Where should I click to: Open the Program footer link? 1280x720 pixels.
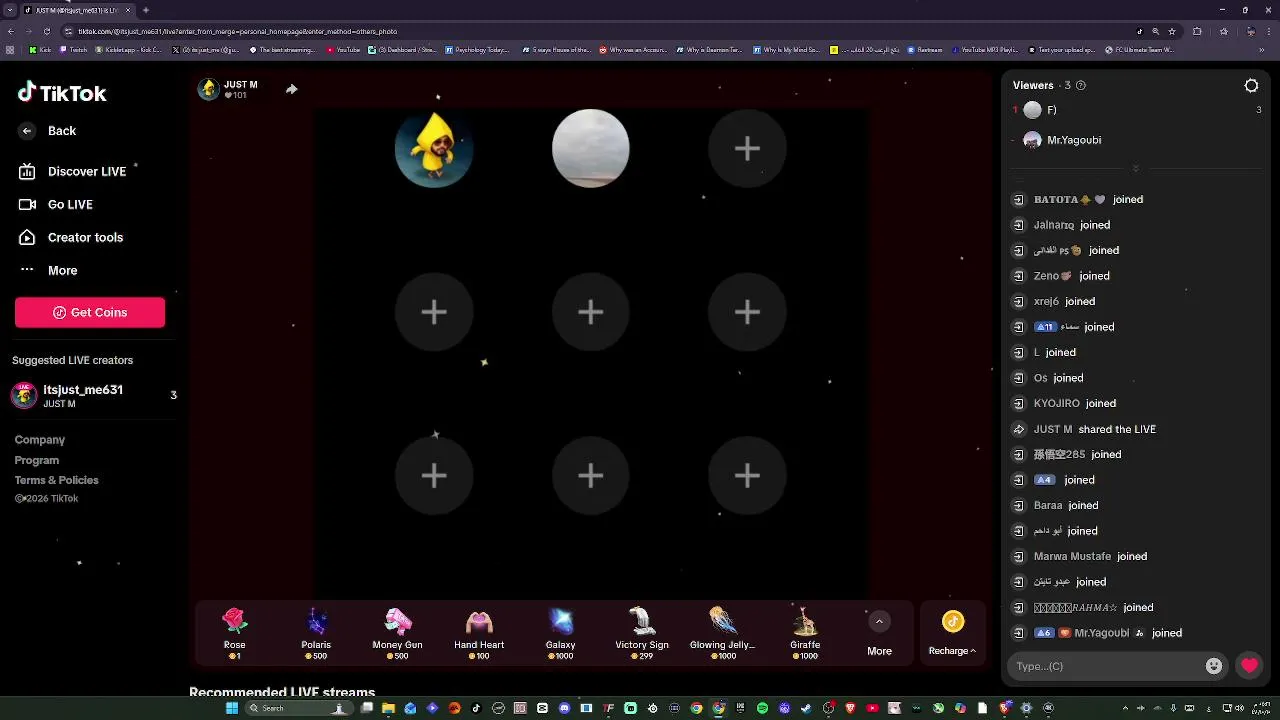37,460
